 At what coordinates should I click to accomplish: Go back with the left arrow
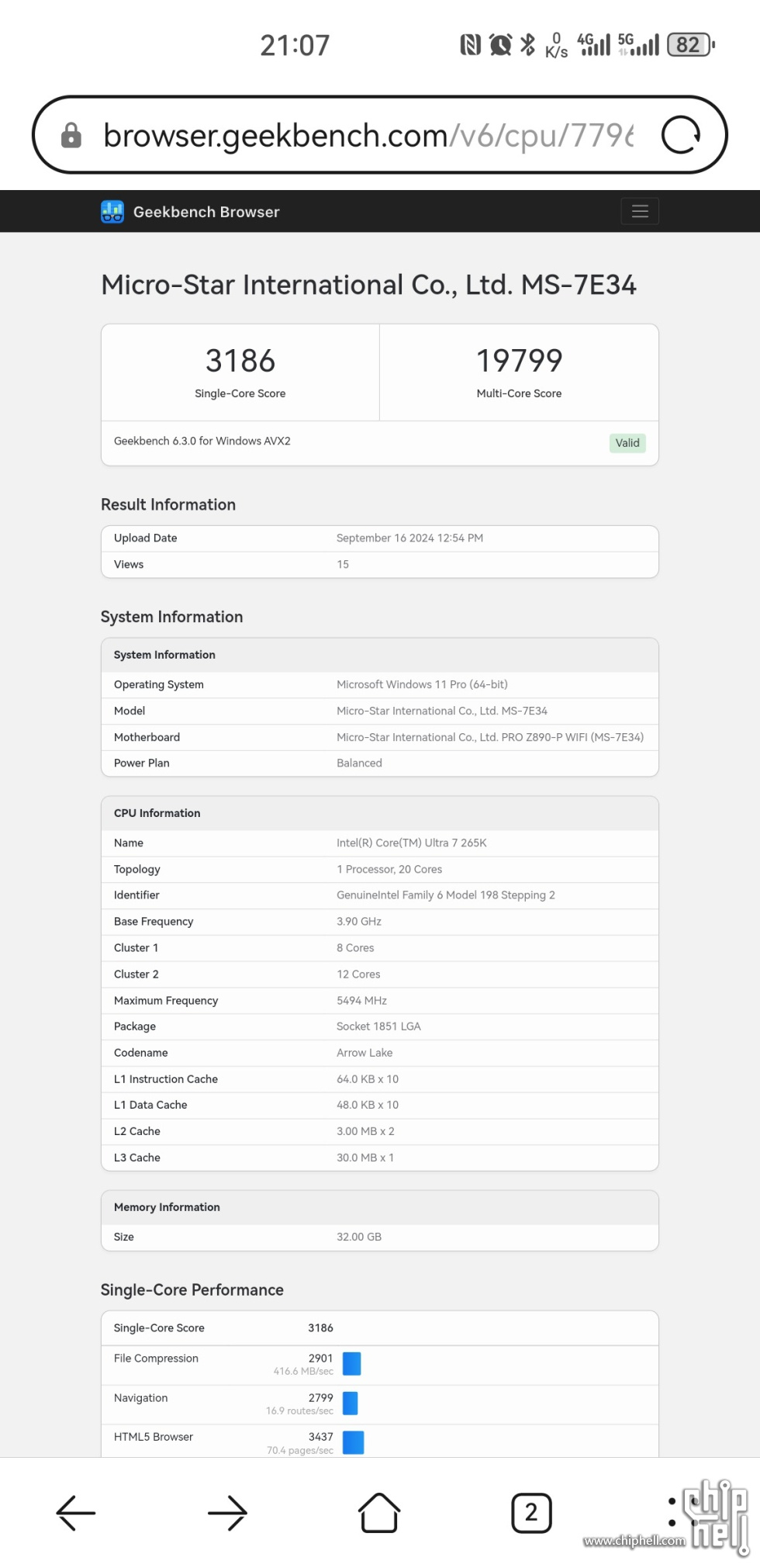[76, 1512]
